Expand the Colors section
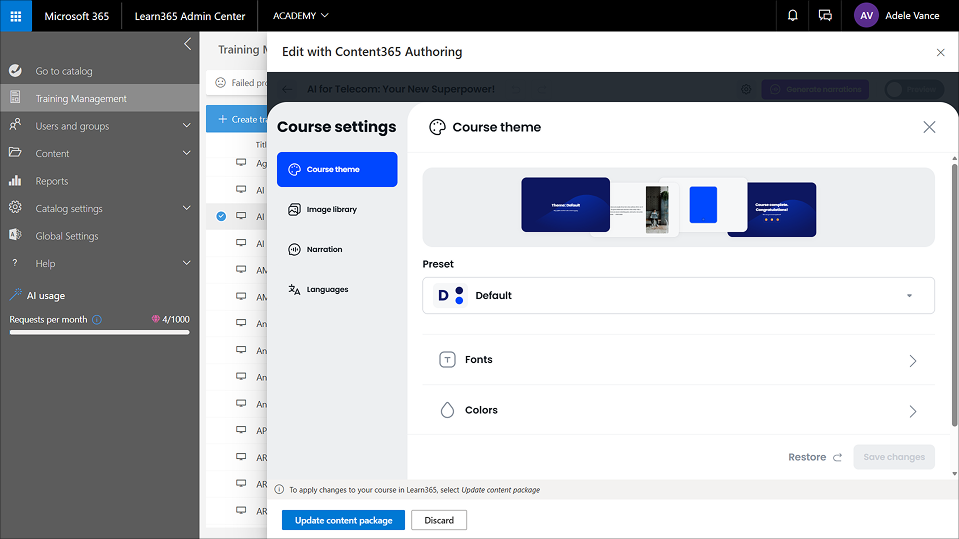959x539 pixels. [x=678, y=410]
